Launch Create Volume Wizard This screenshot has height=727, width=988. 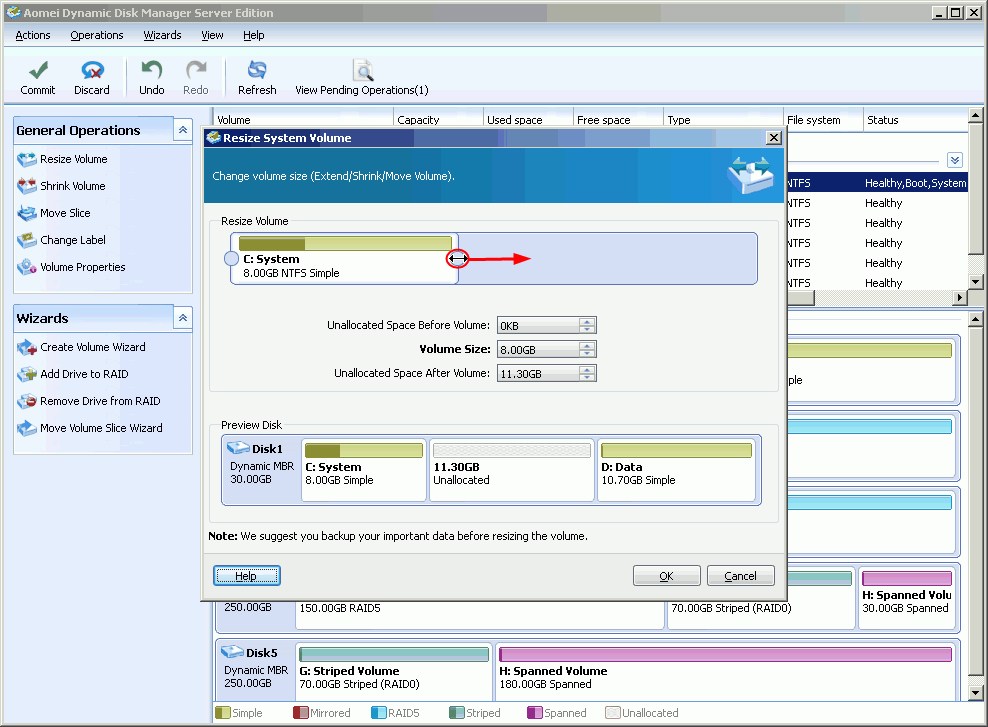point(93,348)
